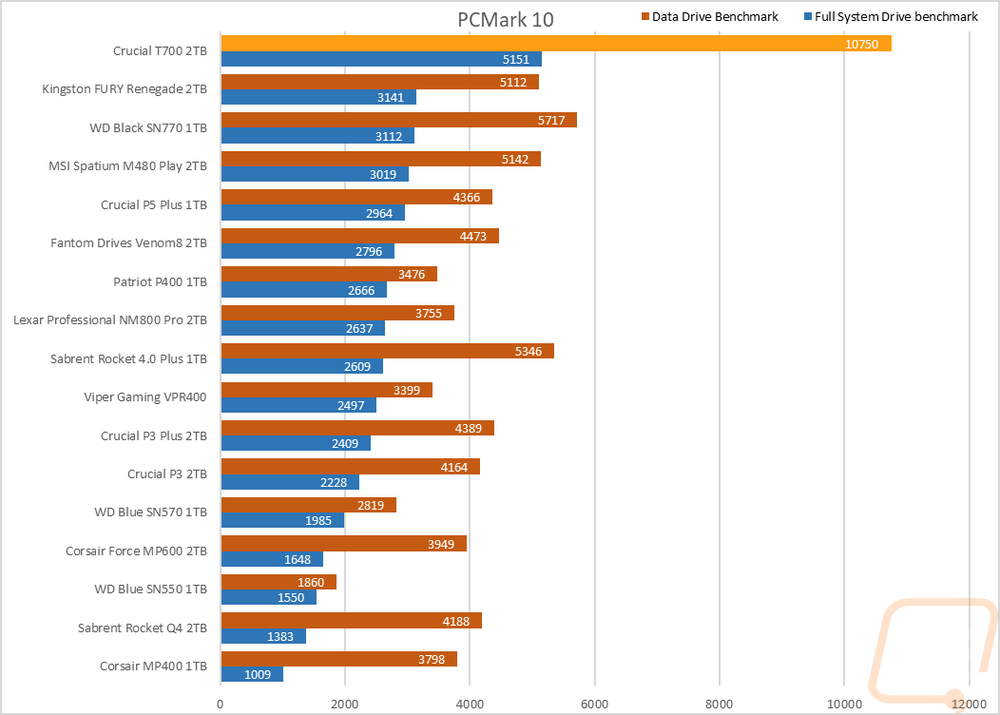Viewport: 1000px width, 715px height.
Task: Click the 'PCMark 10' chart title
Action: (505, 20)
